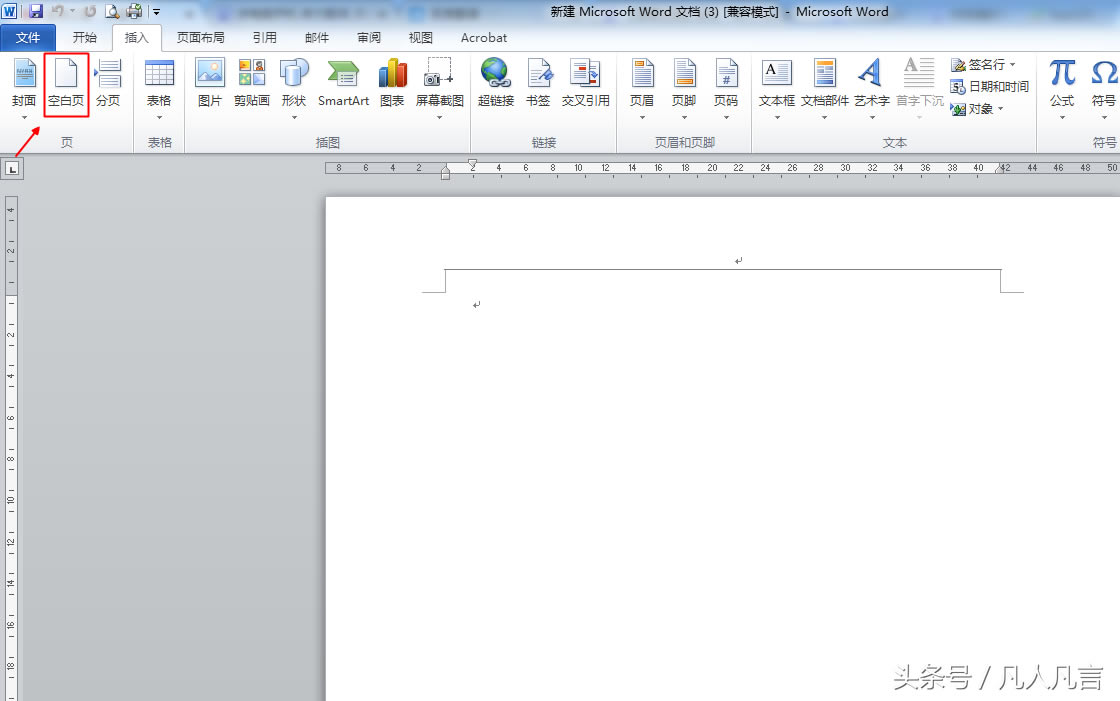Open the table (表格) dropdown
1120x701 pixels.
click(159, 116)
